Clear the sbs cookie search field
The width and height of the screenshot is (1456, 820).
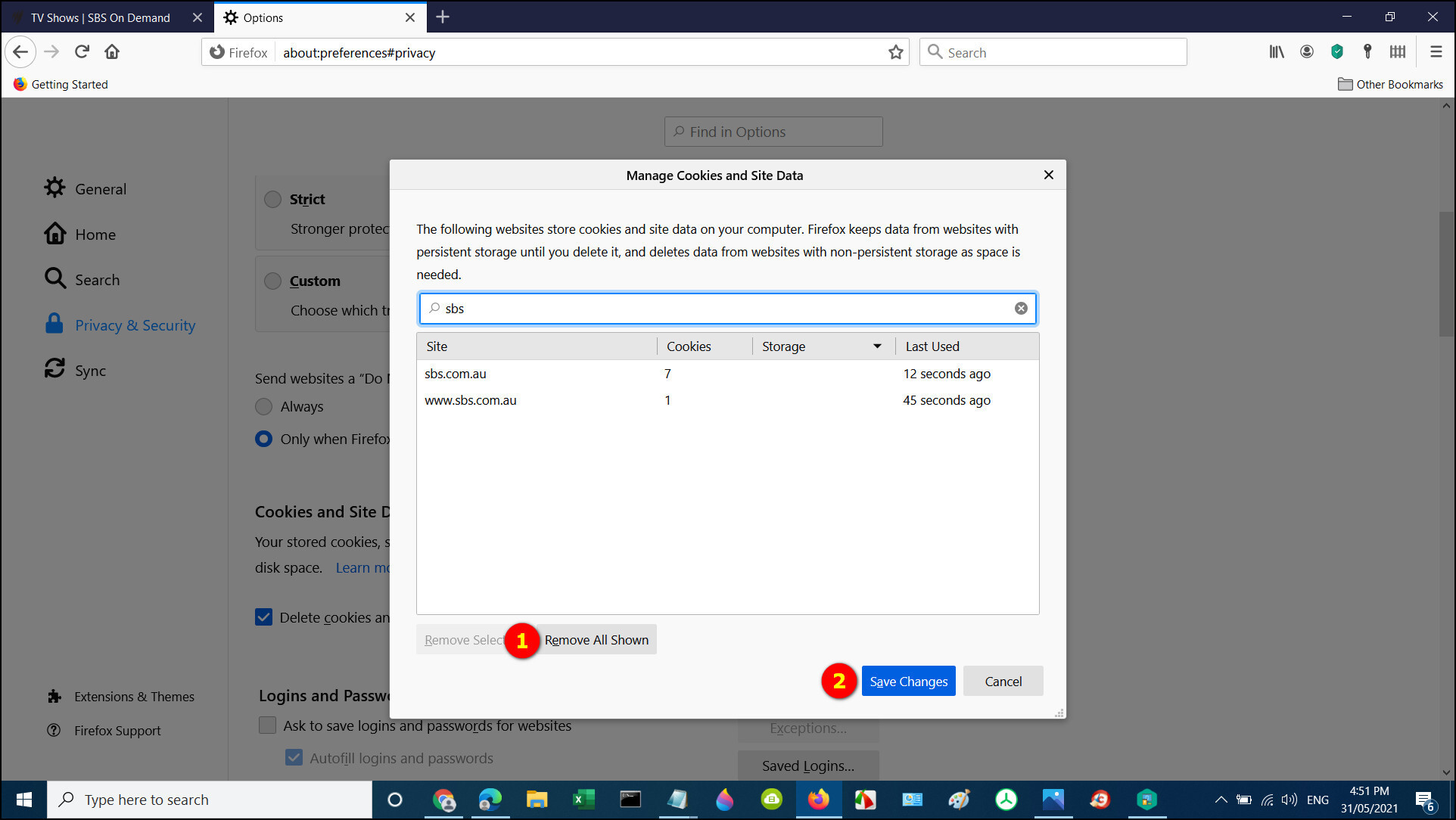point(1021,309)
